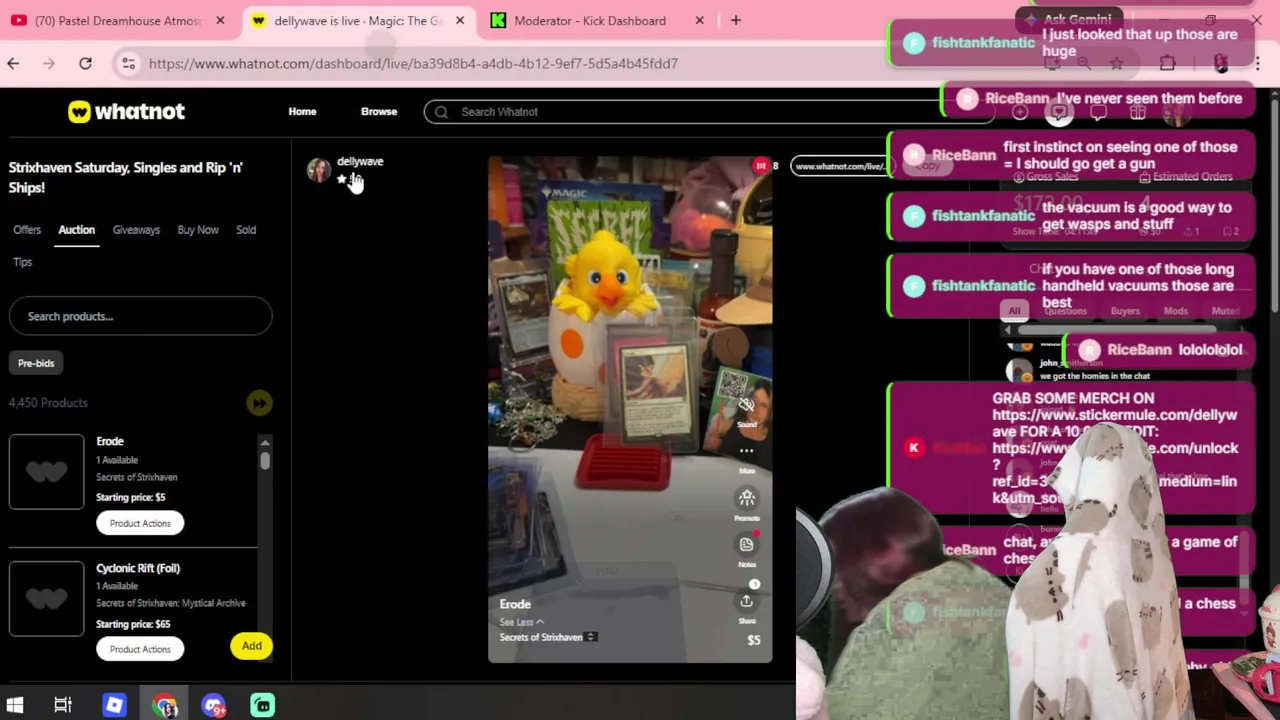Click the Erode product title
1280x720 pixels.
[x=110, y=441]
